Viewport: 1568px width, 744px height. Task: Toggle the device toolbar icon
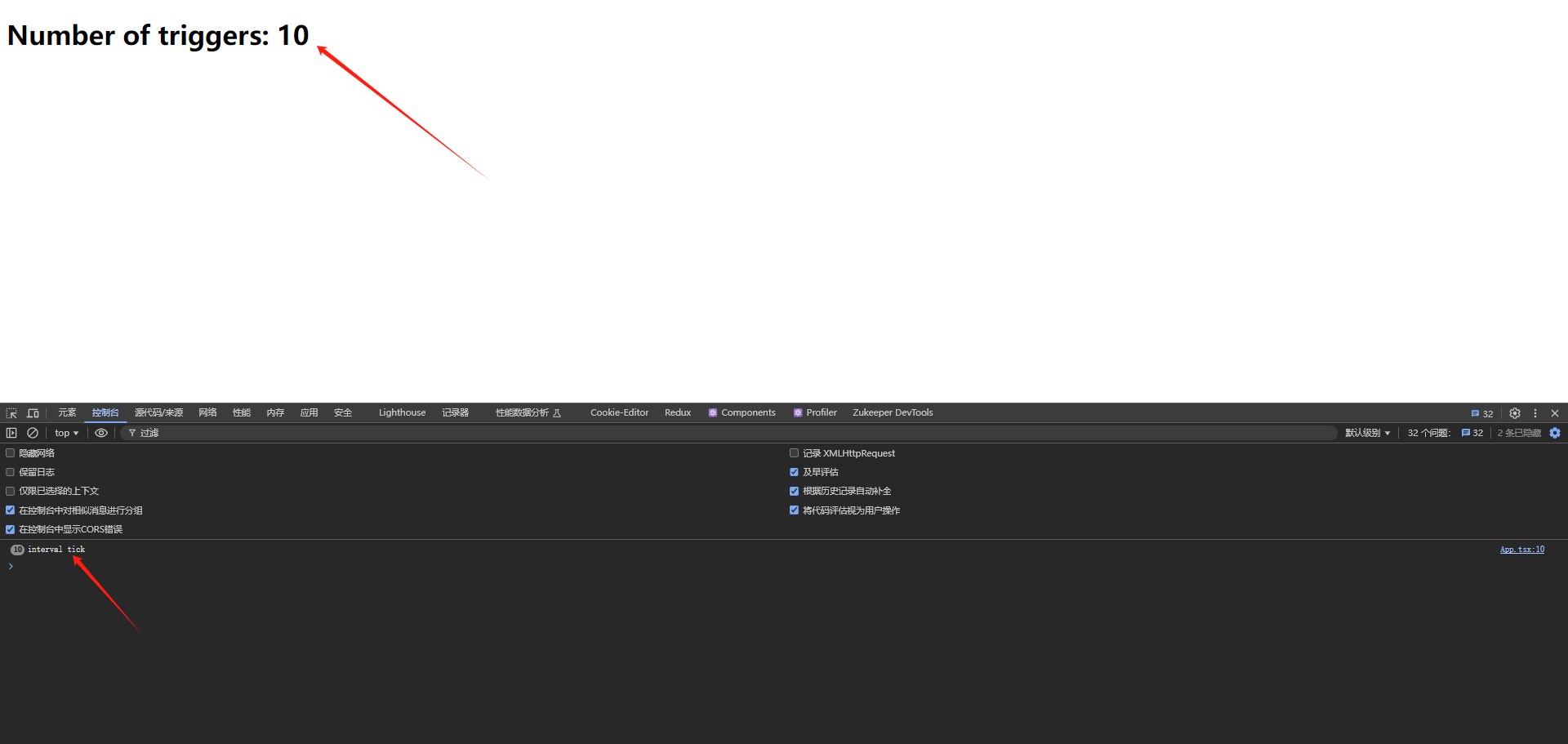(x=33, y=413)
